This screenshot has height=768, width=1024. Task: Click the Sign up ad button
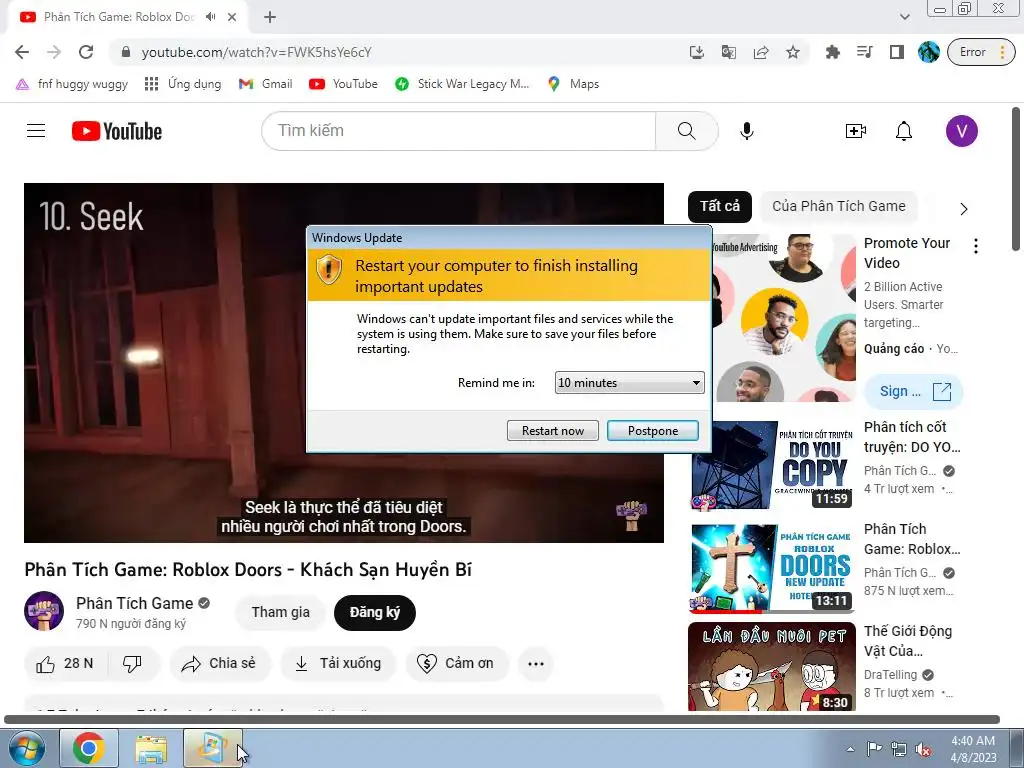[913, 392]
